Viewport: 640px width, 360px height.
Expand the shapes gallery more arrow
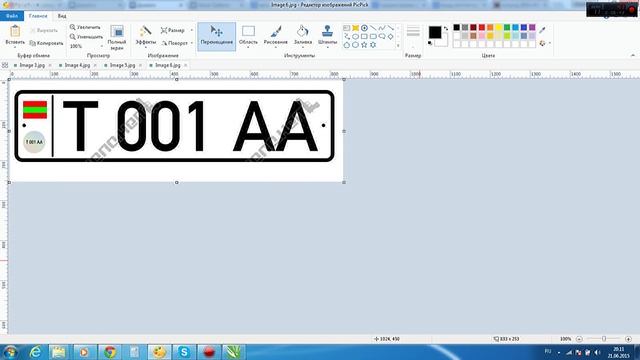[x=398, y=46]
